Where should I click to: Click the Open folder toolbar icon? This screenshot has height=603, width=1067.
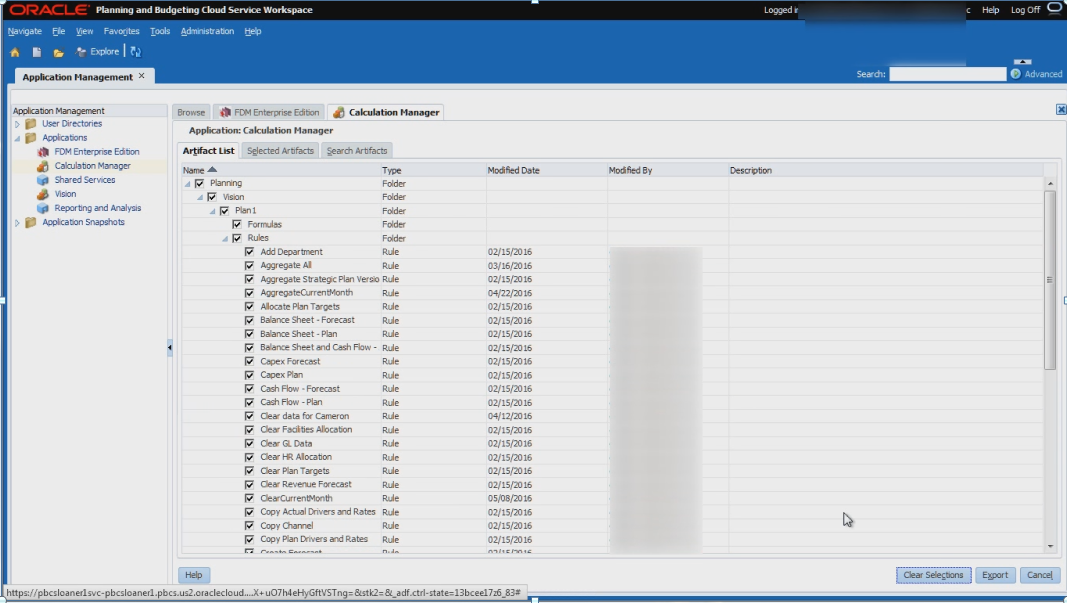point(59,52)
